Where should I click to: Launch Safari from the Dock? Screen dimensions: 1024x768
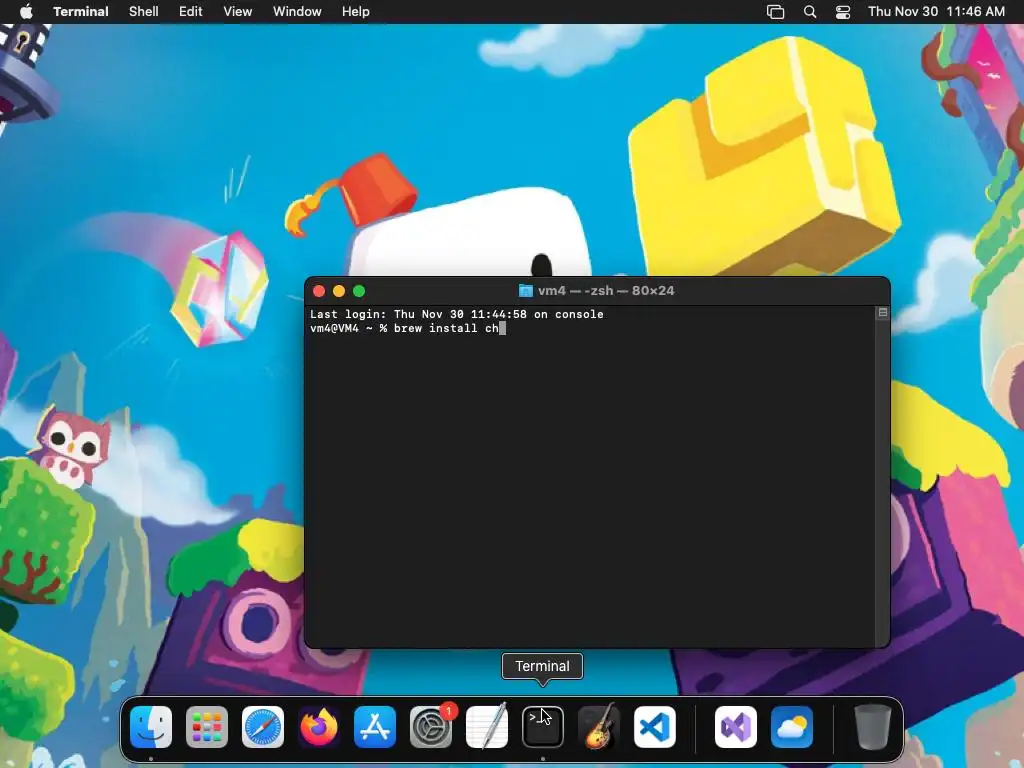click(263, 727)
